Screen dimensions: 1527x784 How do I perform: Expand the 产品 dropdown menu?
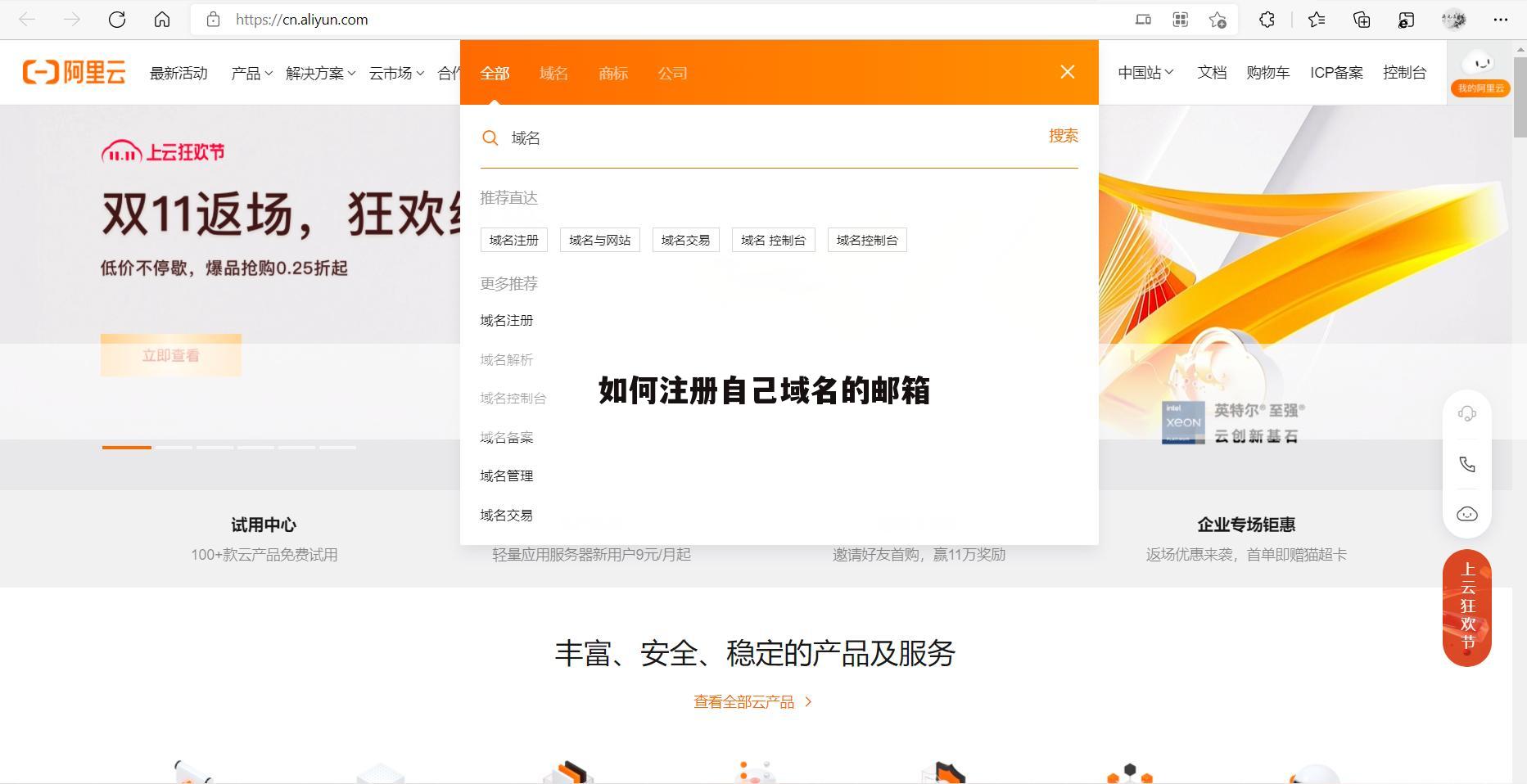point(251,73)
